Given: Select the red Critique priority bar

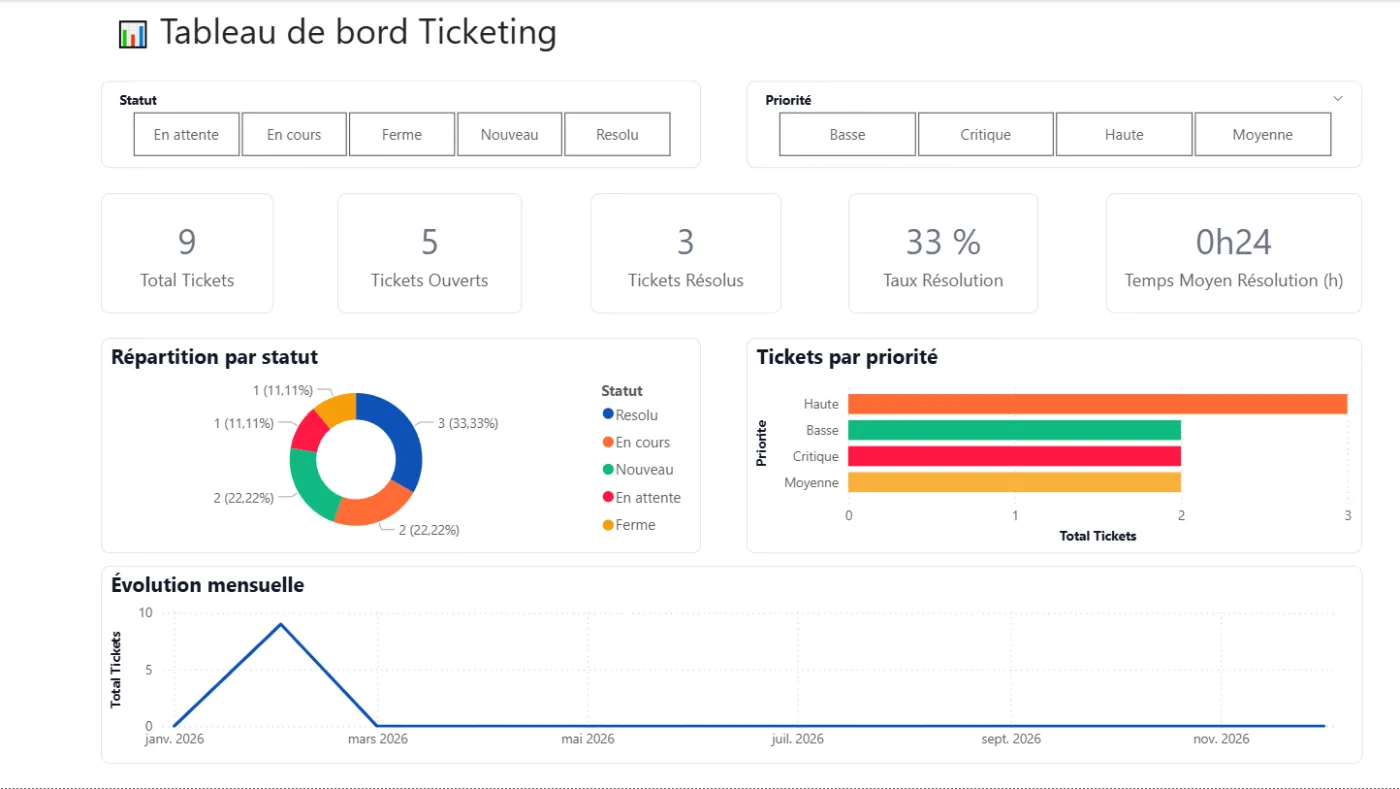Looking at the screenshot, I should 1014,456.
